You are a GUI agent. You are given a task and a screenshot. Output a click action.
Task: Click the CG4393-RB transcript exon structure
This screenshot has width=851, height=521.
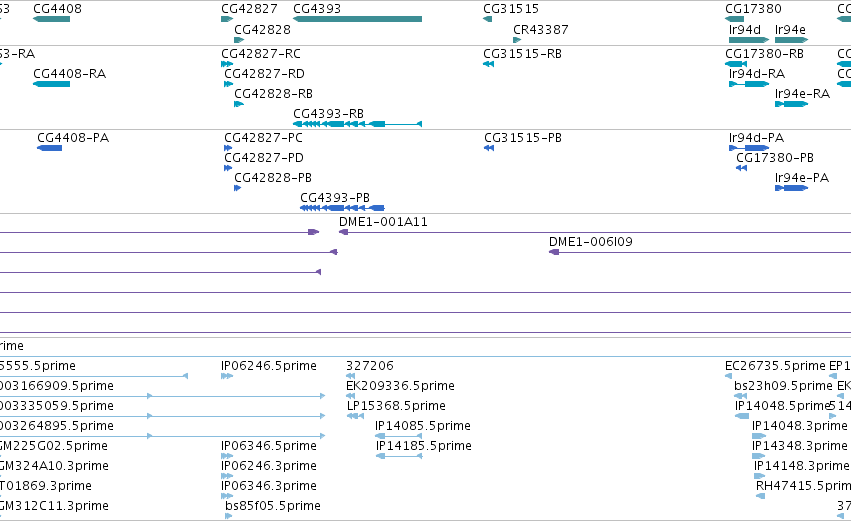coord(357,124)
